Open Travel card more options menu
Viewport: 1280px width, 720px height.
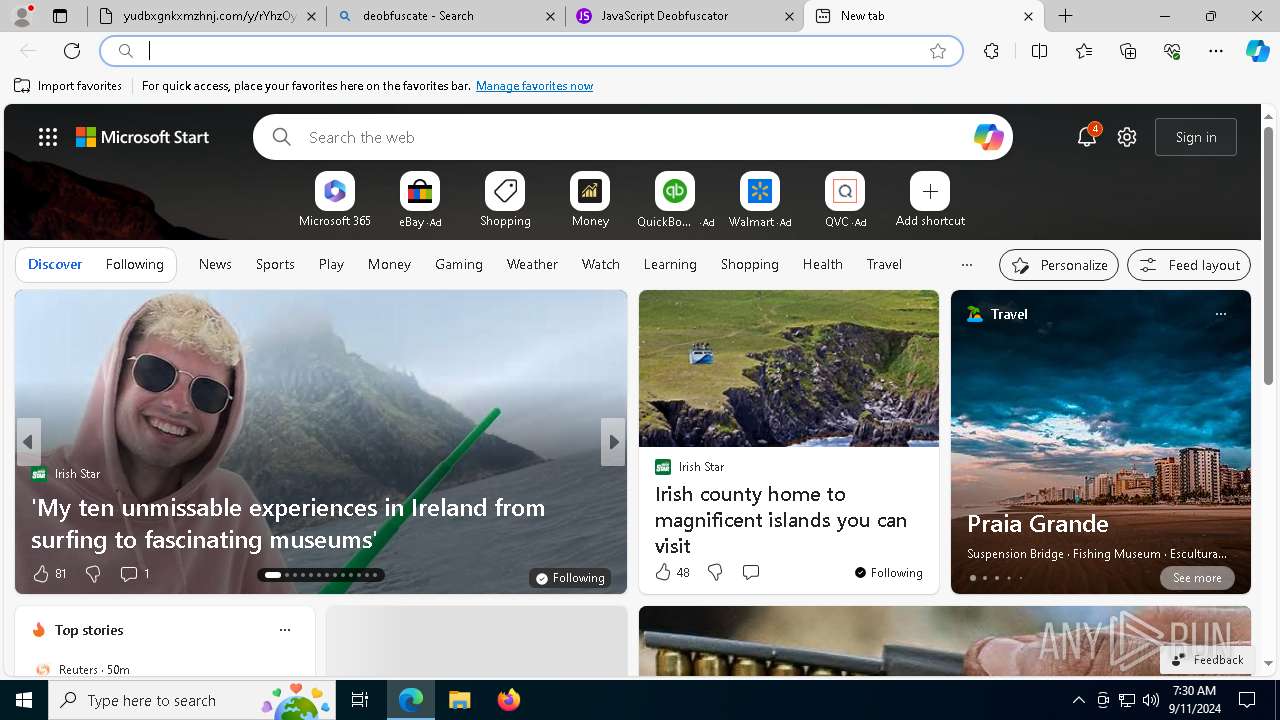(x=1220, y=314)
